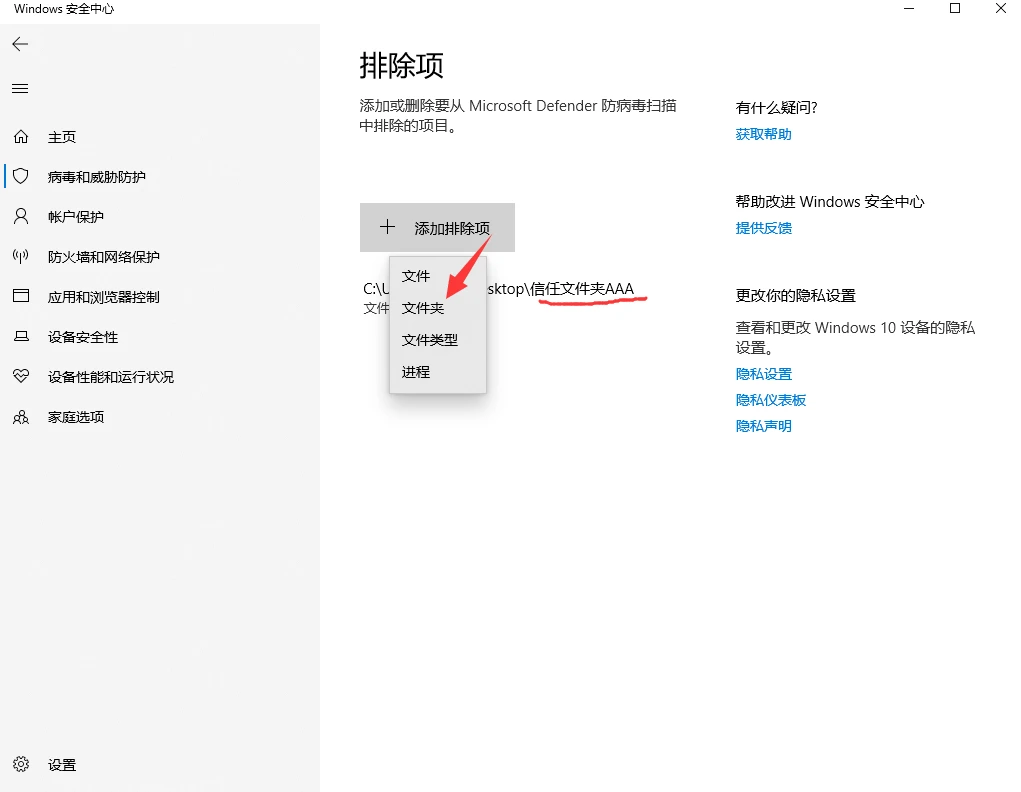The width and height of the screenshot is (1021, 792).
Task: Click the Windows 安全中心 window title
Action: pos(64,9)
